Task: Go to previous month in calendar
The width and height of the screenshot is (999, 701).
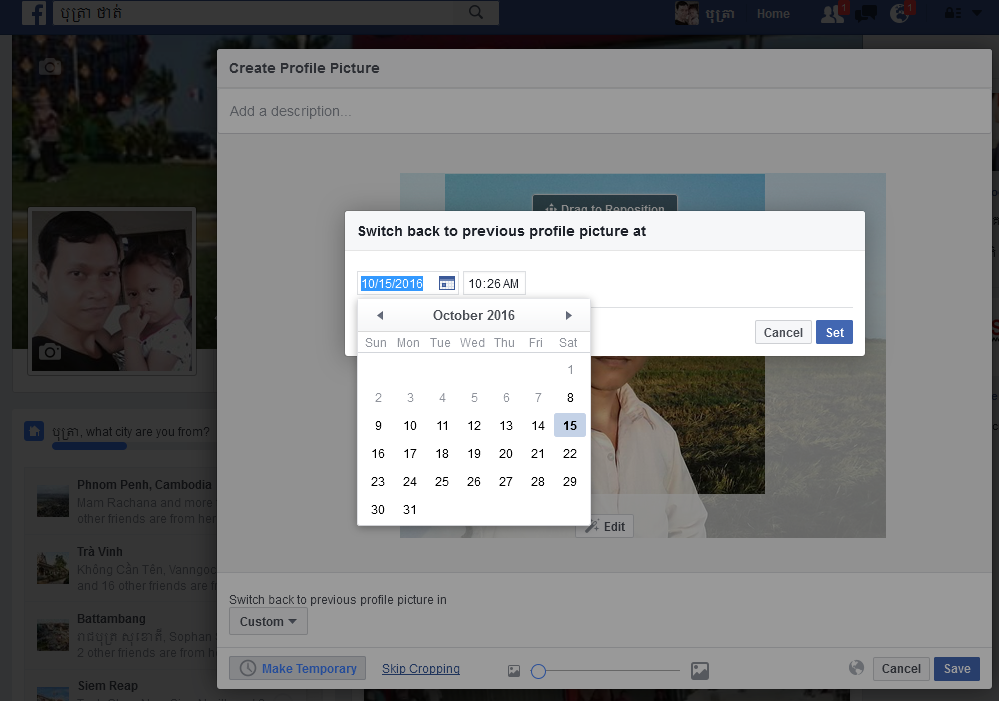Action: [380, 315]
